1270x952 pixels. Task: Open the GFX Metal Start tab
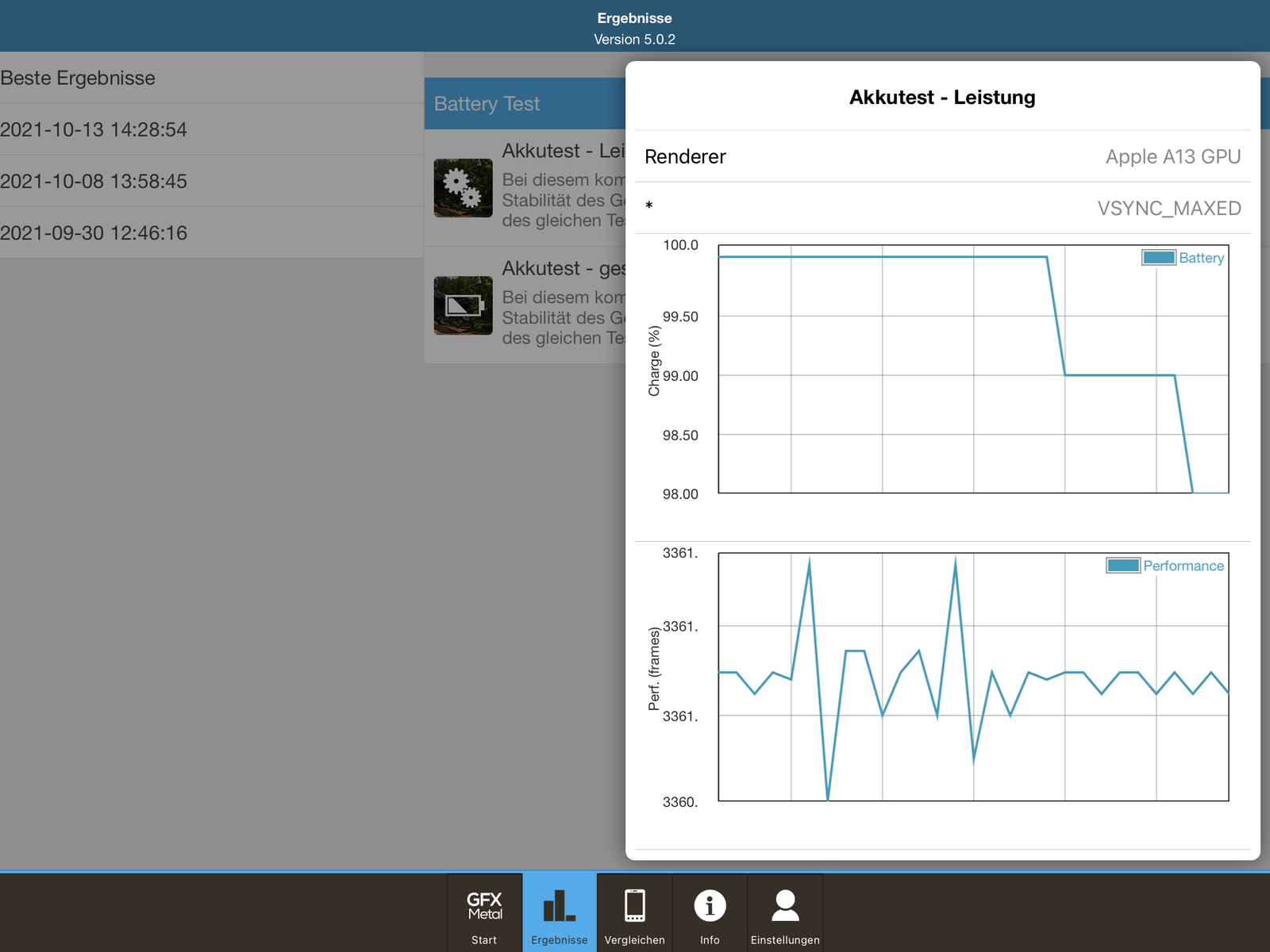tap(484, 912)
